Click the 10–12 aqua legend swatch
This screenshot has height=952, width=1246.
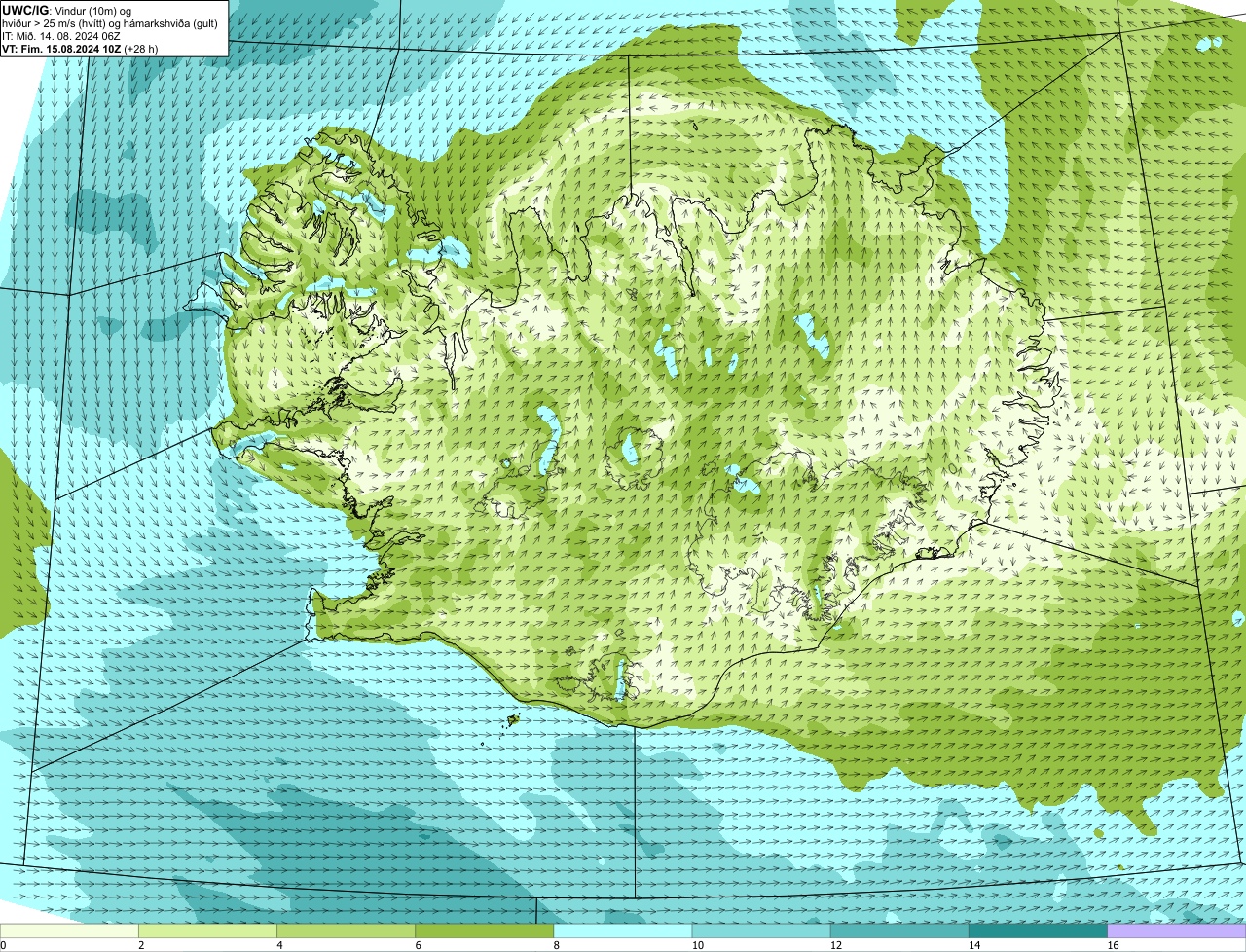point(761,932)
